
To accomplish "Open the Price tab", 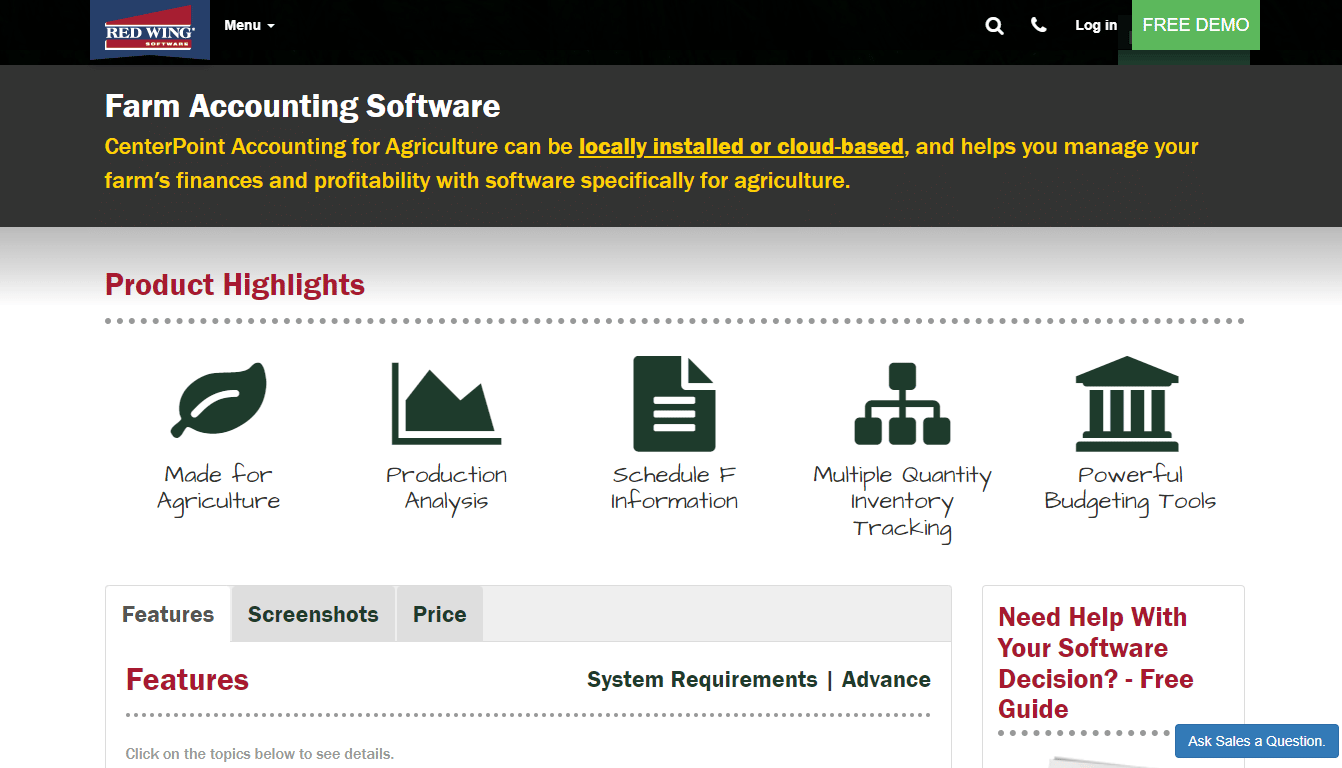I will 440,614.
